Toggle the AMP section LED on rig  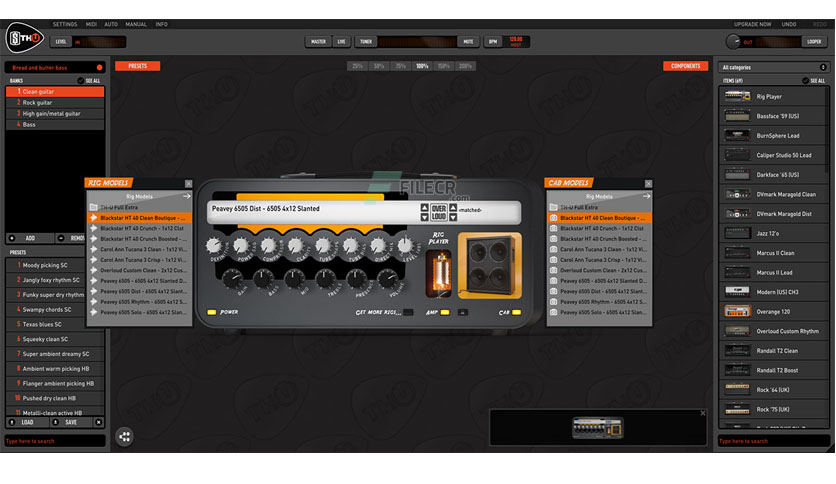click(445, 312)
